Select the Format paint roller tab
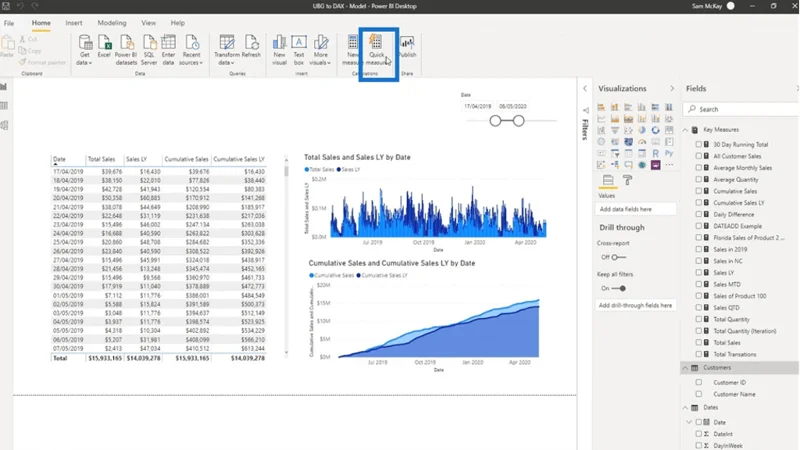The image size is (800, 450). (628, 180)
